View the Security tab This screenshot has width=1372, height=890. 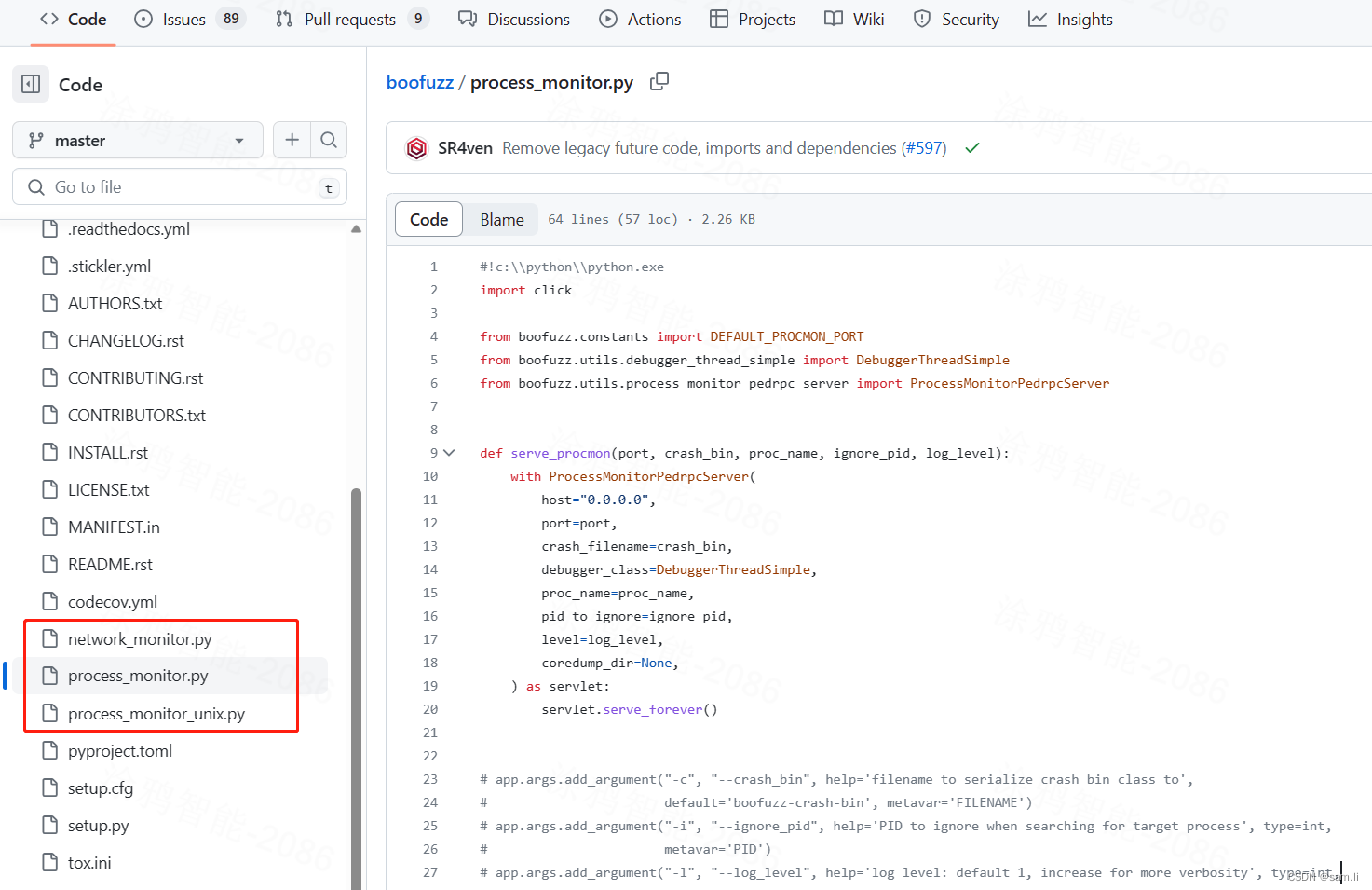(x=956, y=20)
